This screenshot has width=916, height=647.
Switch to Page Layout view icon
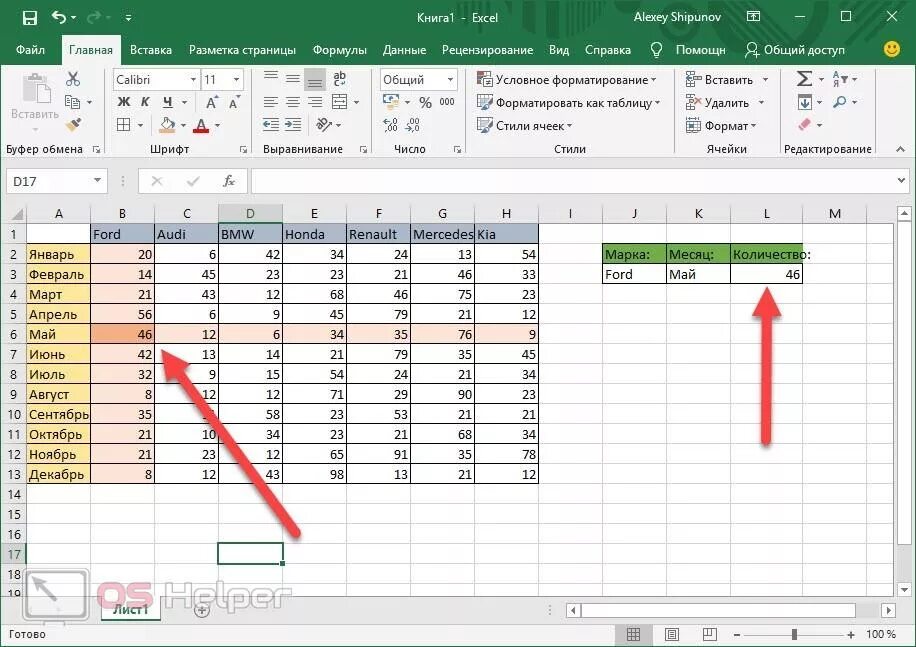(672, 634)
